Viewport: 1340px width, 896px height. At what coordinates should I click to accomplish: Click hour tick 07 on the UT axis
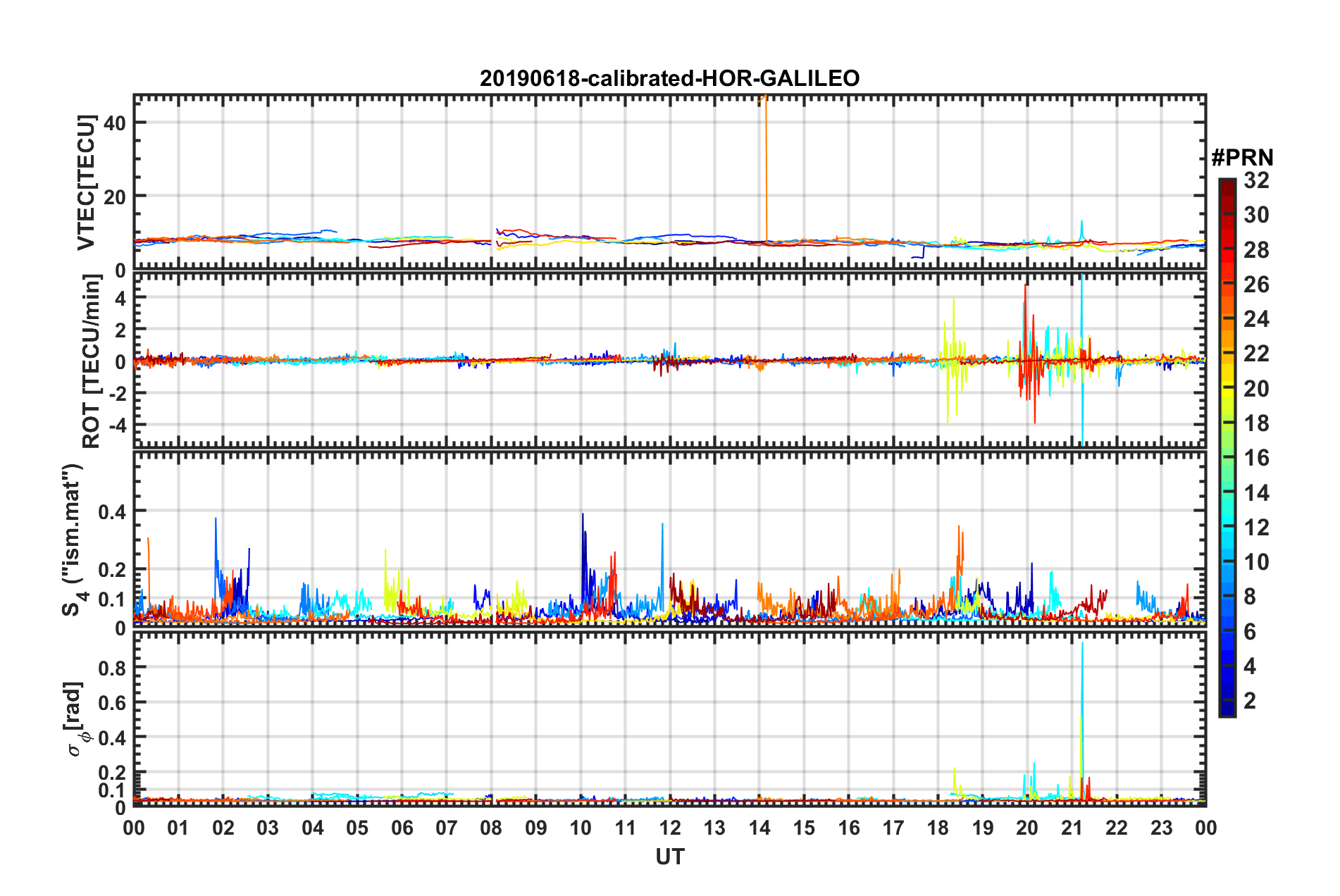click(x=447, y=828)
